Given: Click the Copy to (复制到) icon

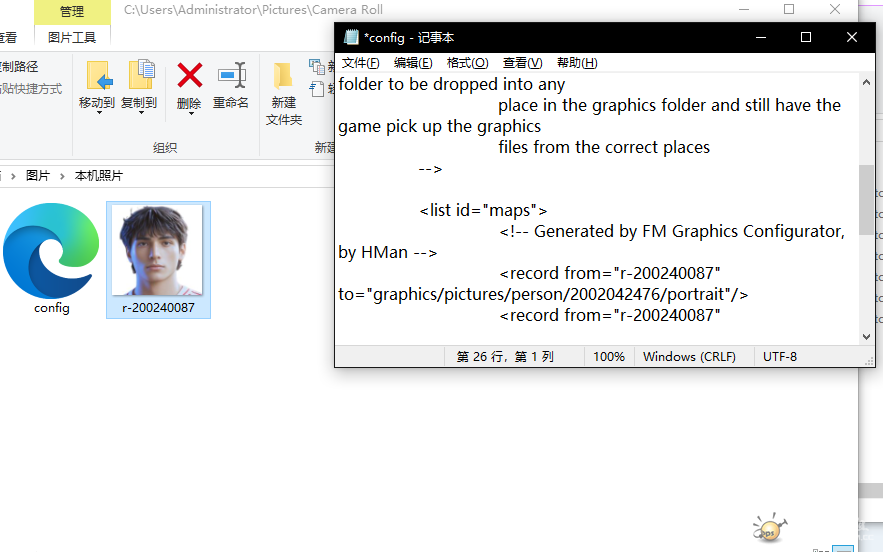Looking at the screenshot, I should coord(140,76).
